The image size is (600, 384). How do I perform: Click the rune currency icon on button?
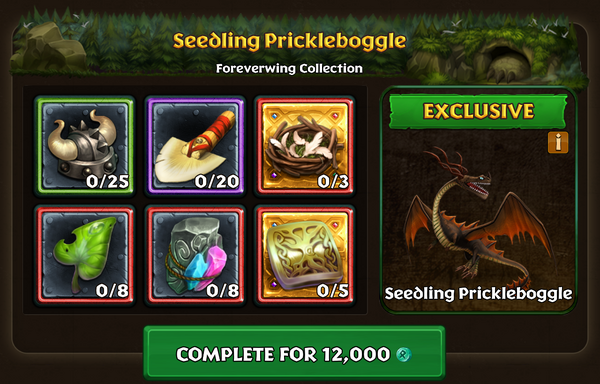(404, 355)
